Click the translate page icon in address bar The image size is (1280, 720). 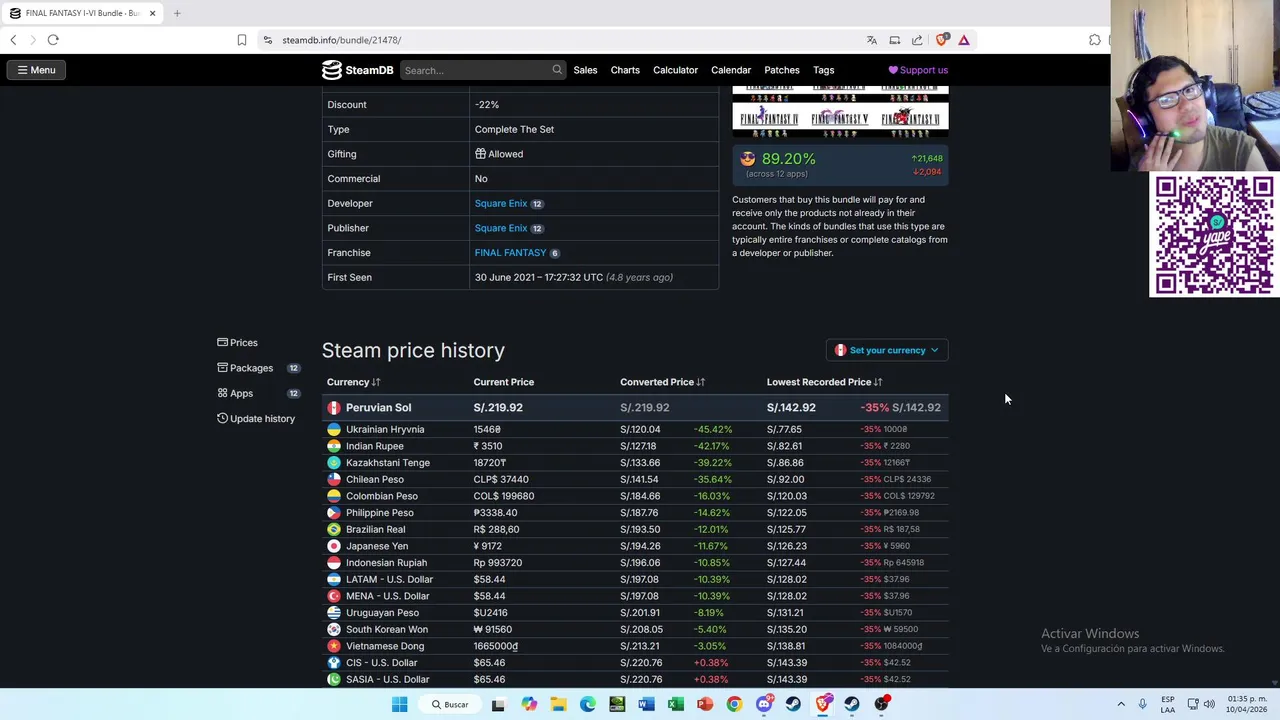(872, 40)
